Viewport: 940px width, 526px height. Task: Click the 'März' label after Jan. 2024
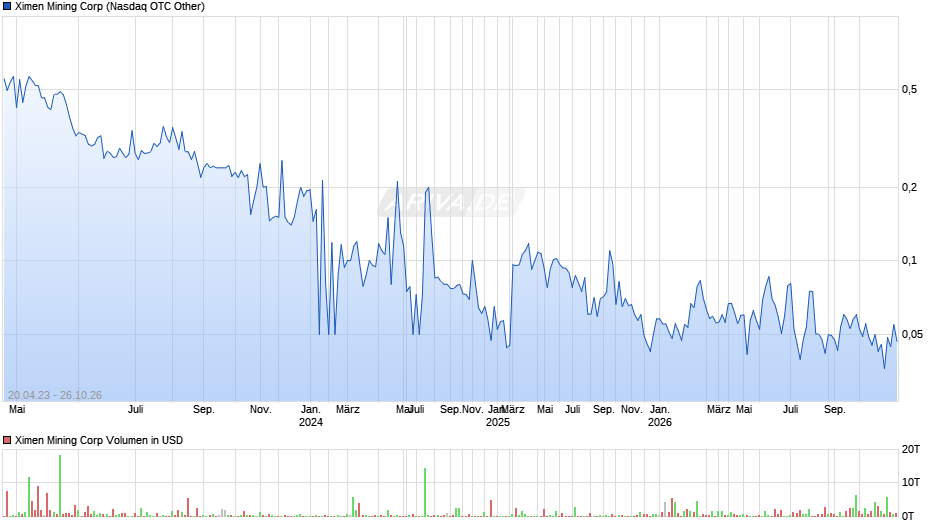tap(348, 410)
